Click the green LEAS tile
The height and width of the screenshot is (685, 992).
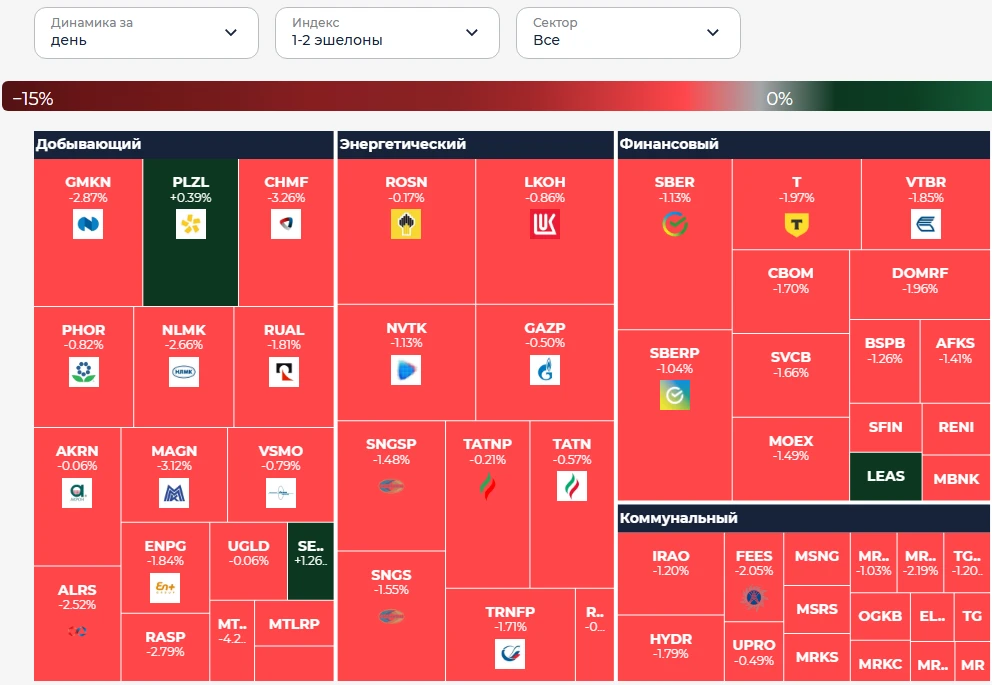coord(886,476)
